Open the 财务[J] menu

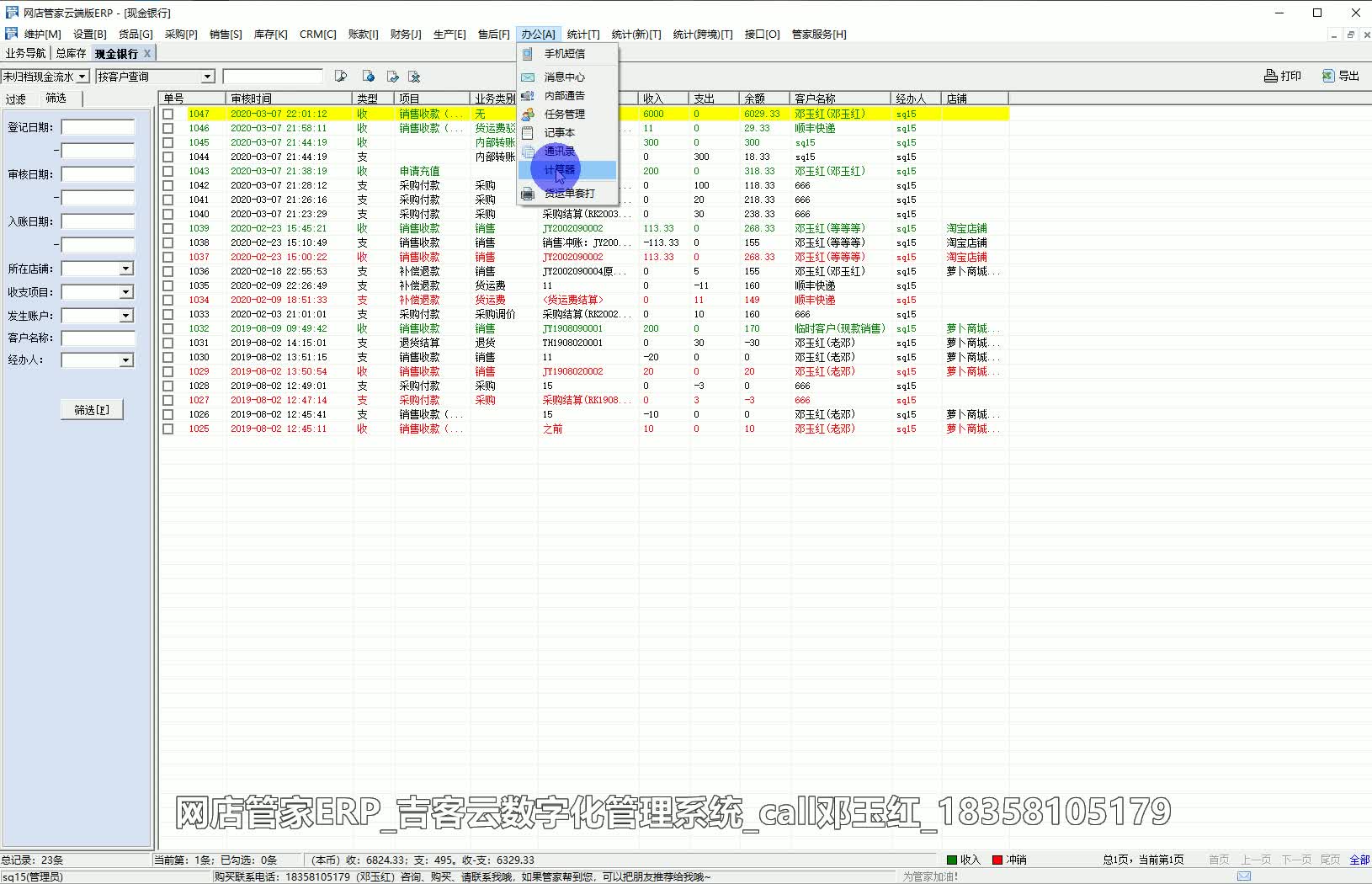point(405,35)
